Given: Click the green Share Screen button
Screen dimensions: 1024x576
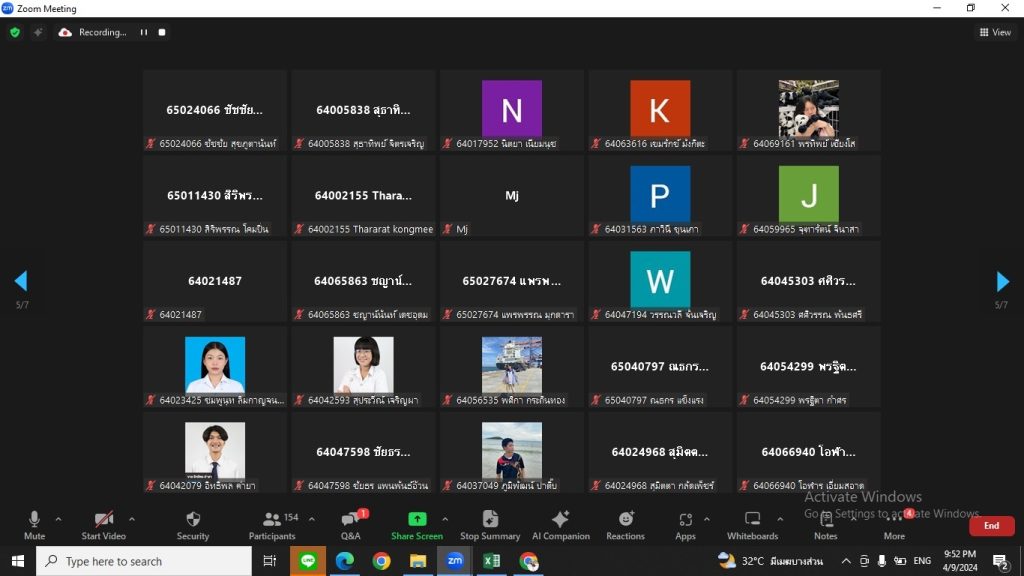Looking at the screenshot, I should tap(417, 526).
